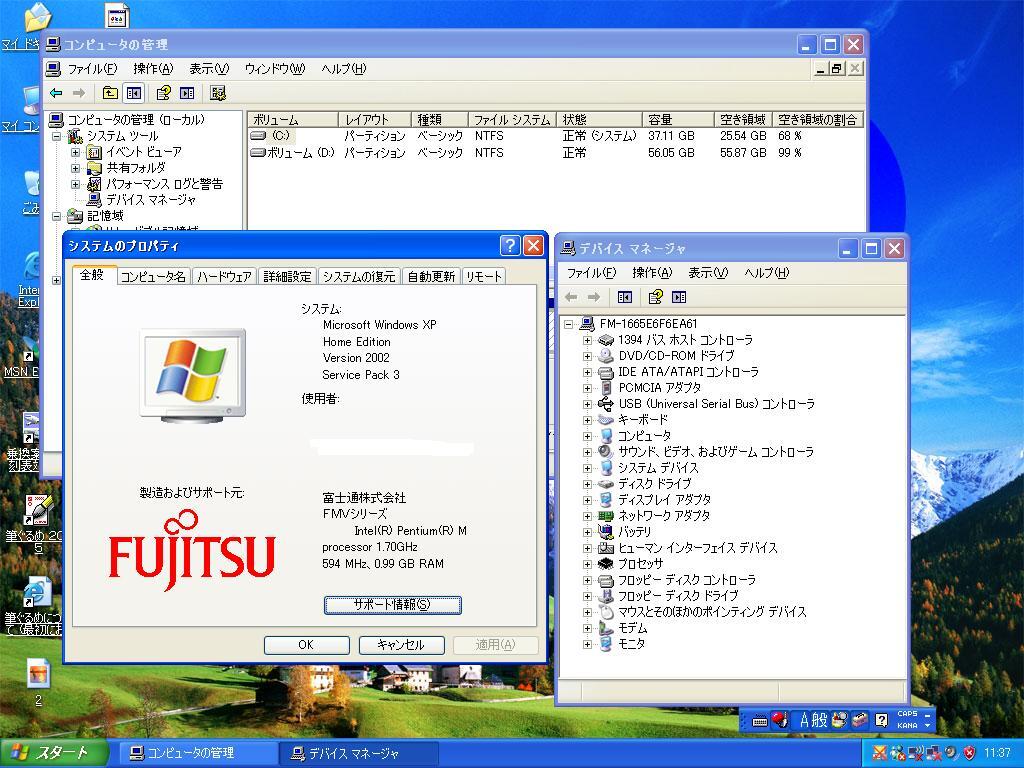Viewport: 1024px width, 768px height.
Task: Select root node FM-1665E6F6EA61
Action: tap(648, 324)
